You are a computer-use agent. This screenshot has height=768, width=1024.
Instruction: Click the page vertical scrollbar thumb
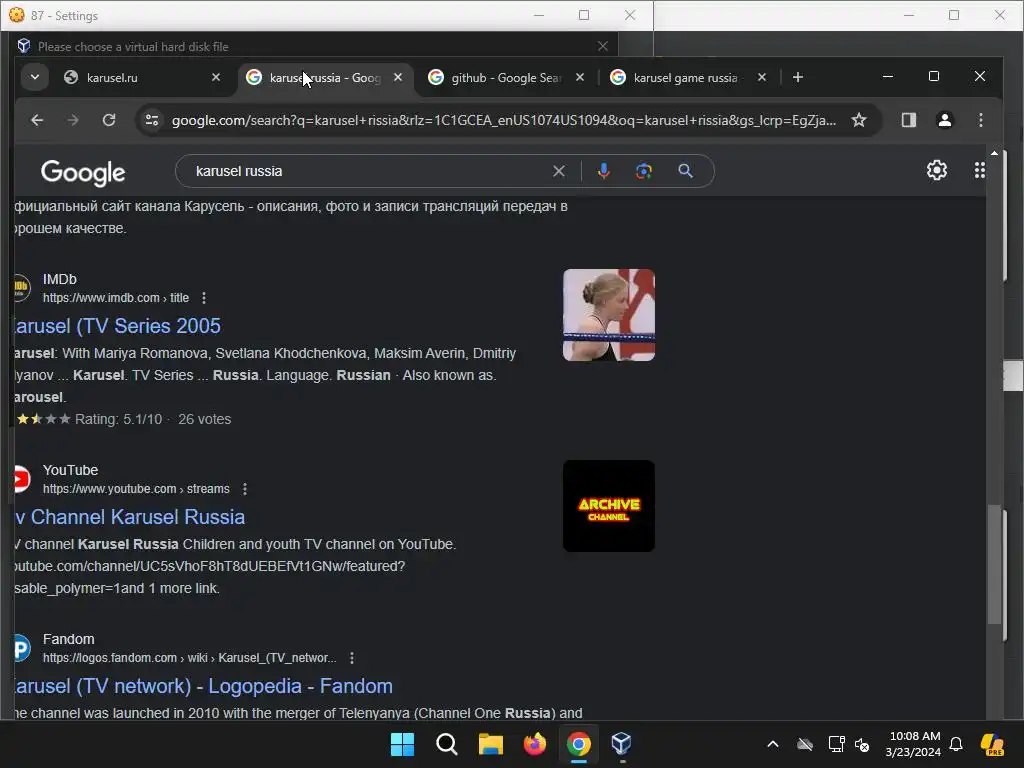tap(995, 565)
